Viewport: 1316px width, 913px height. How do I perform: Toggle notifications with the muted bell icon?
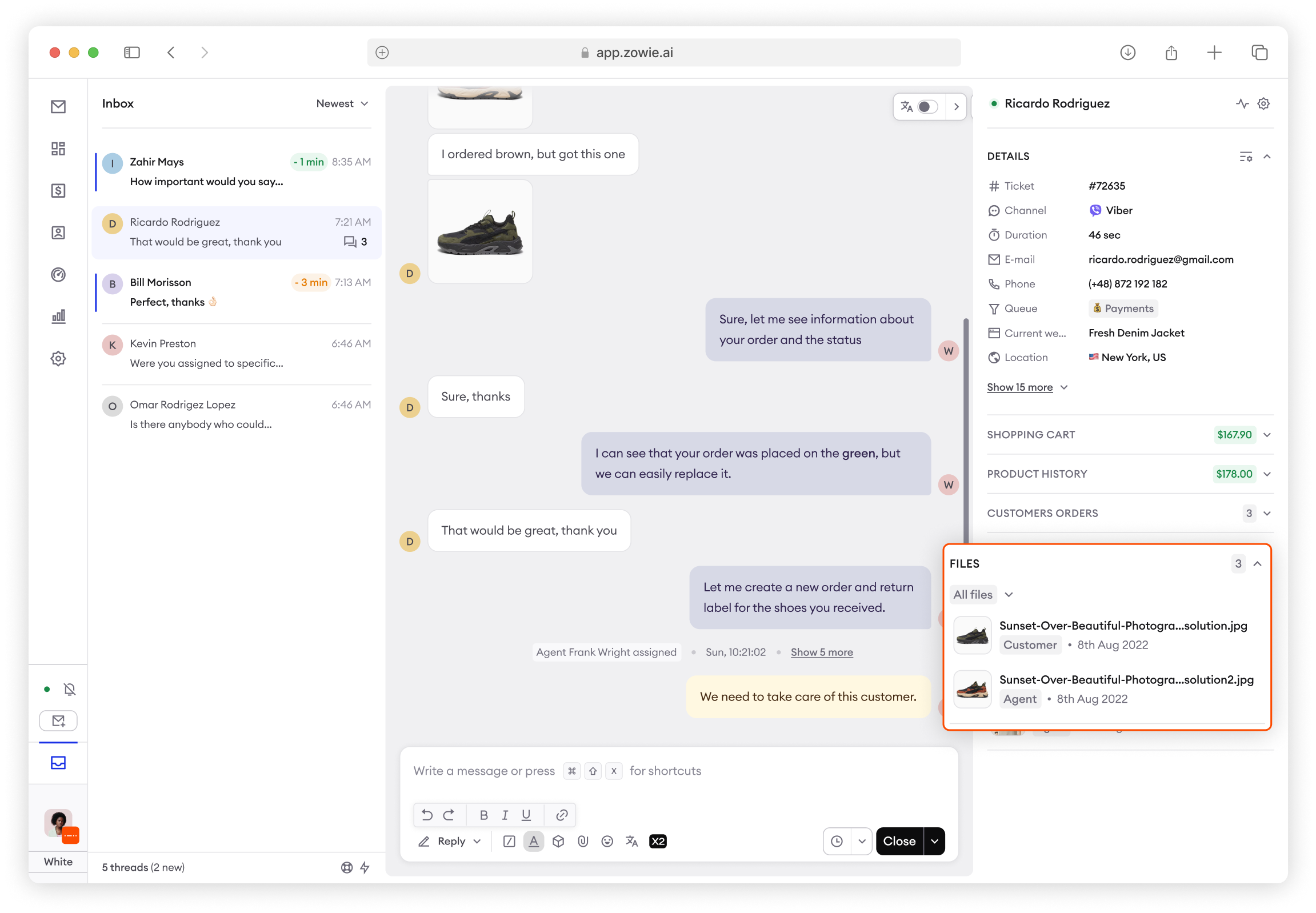click(x=70, y=690)
